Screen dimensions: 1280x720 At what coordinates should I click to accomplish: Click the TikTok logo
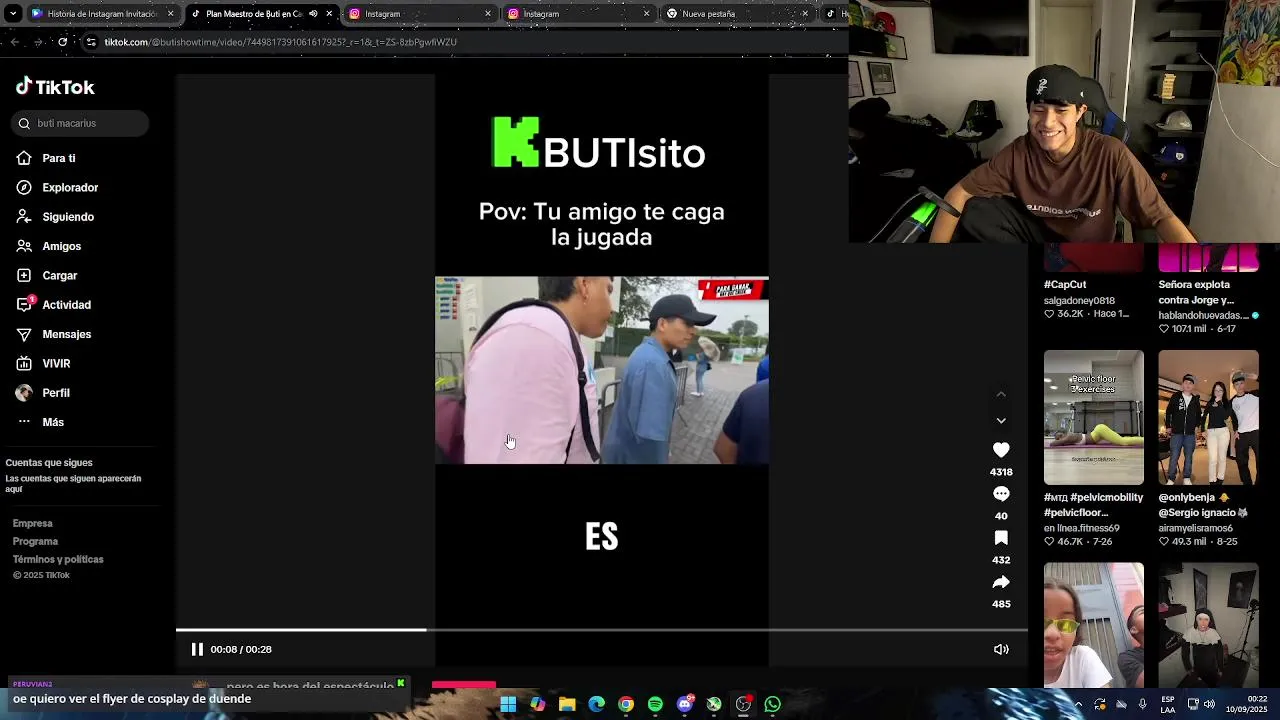pos(55,87)
